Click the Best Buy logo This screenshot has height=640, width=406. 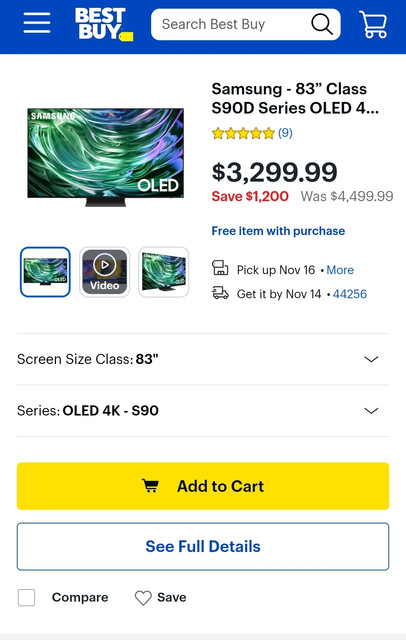[104, 24]
